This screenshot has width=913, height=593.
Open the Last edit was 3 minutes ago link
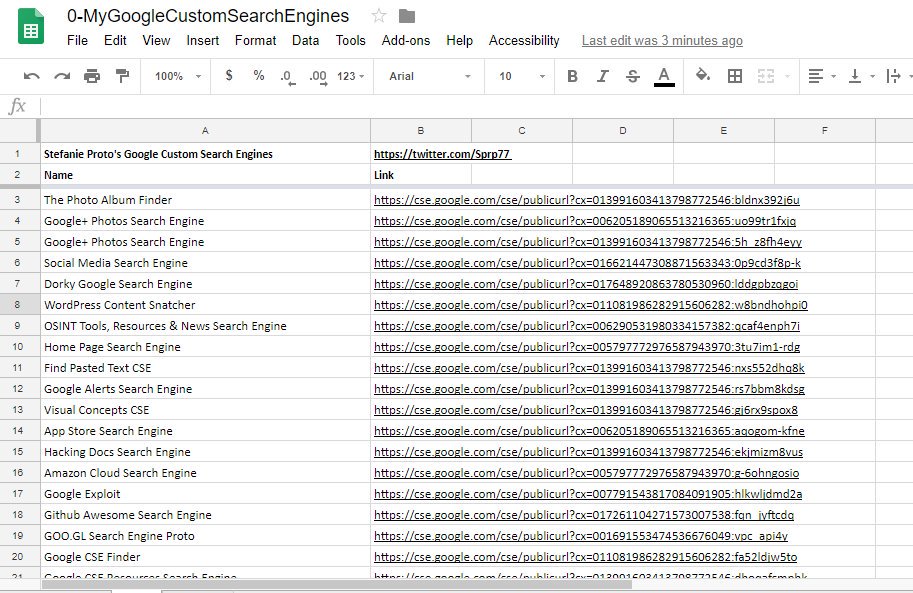coord(662,40)
